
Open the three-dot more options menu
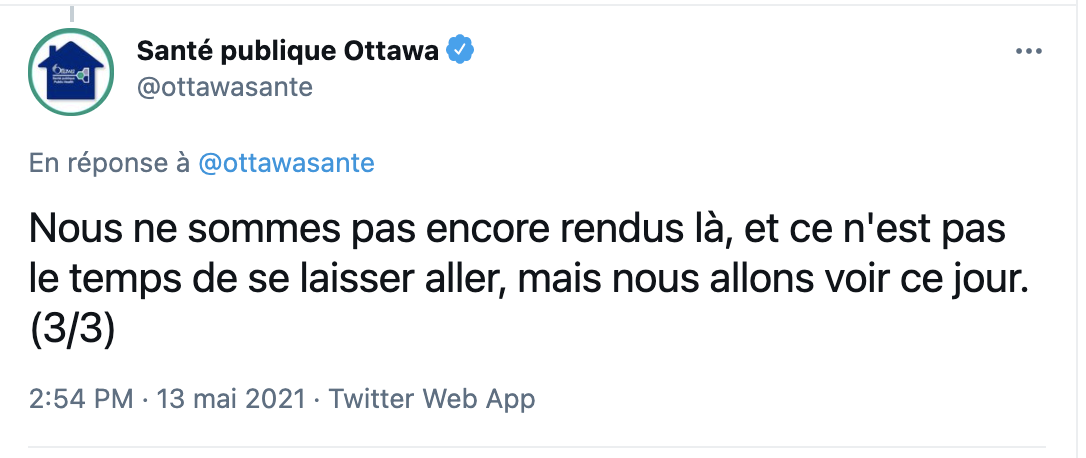point(1029,52)
